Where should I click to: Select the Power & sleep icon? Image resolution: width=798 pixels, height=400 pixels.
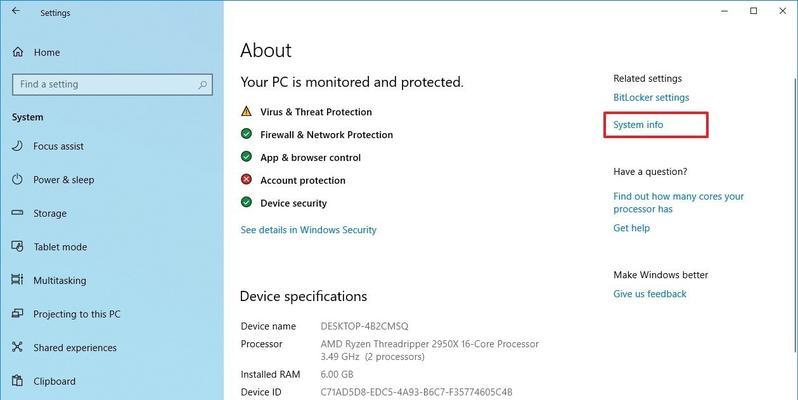click(x=17, y=179)
